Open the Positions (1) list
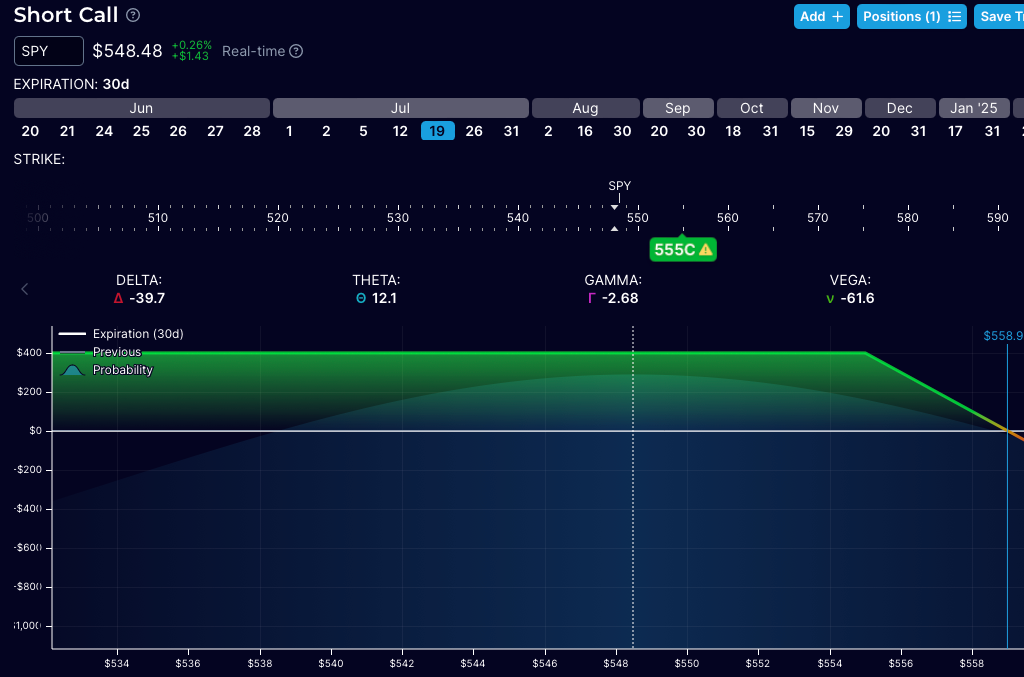1024x677 pixels. 912,16
